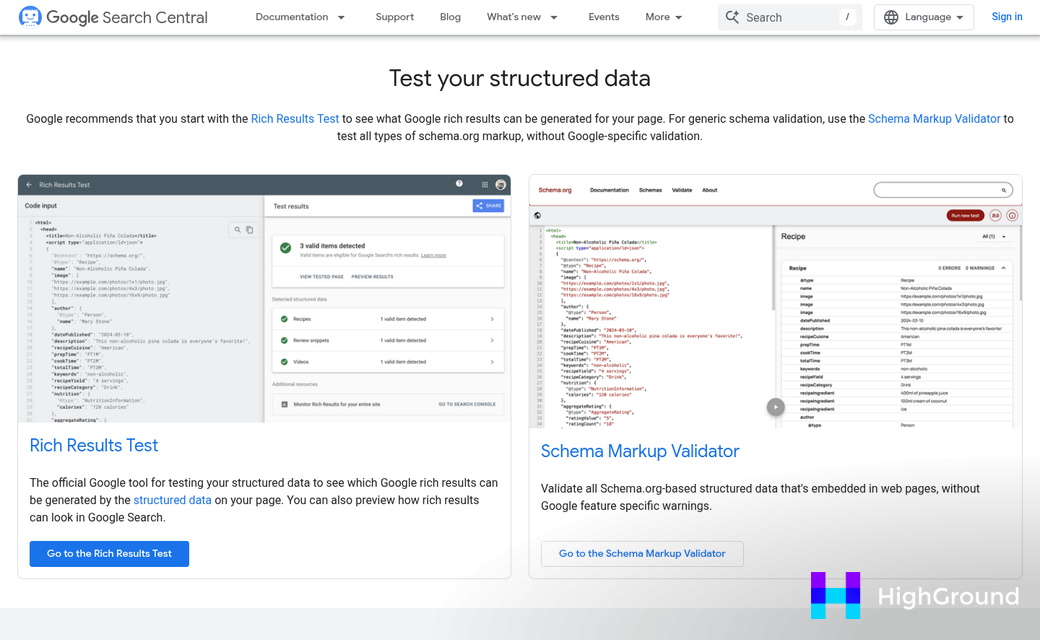Expand the What's new dropdown

[522, 17]
